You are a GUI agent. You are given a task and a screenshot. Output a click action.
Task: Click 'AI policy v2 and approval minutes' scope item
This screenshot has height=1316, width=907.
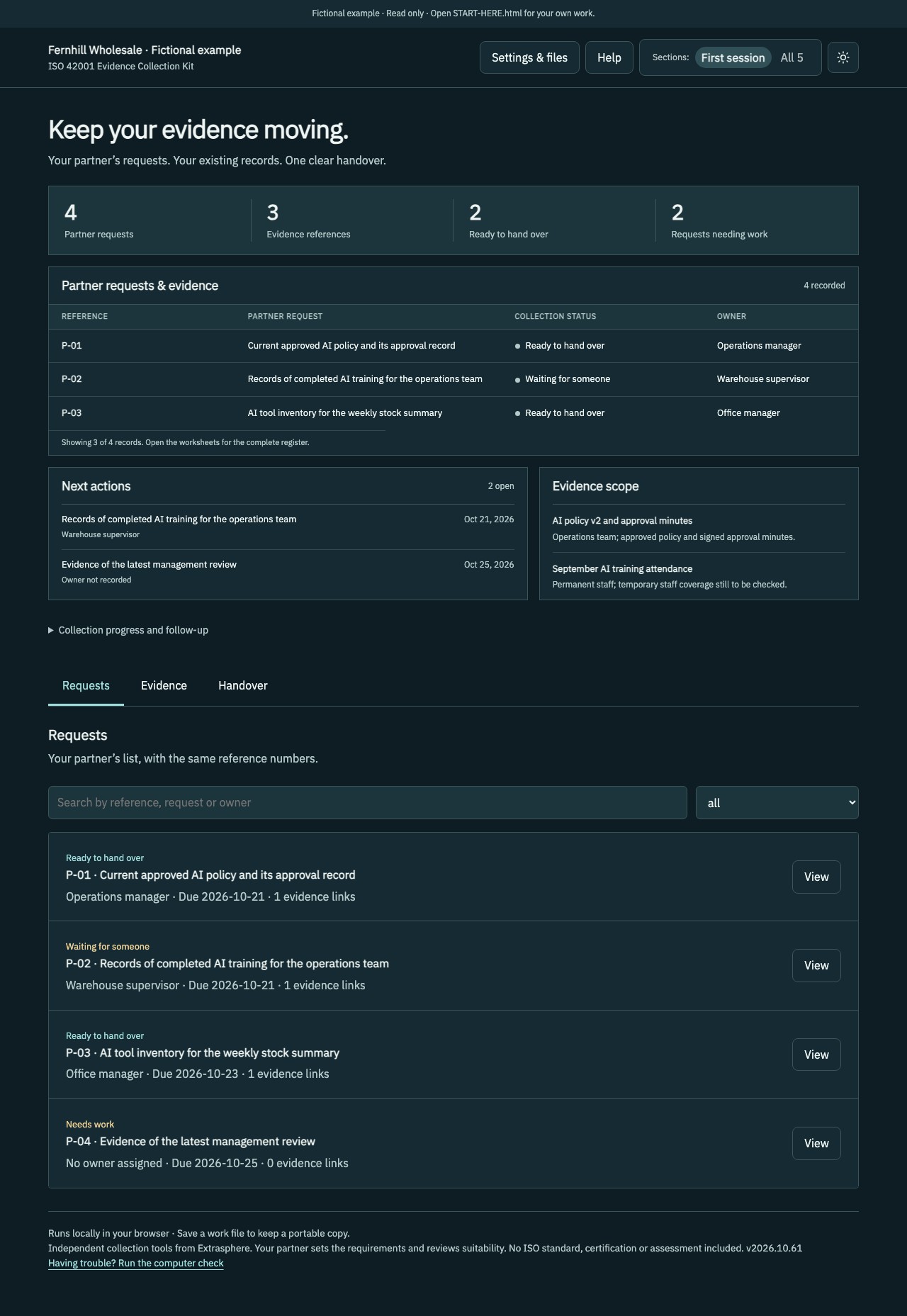click(699, 528)
